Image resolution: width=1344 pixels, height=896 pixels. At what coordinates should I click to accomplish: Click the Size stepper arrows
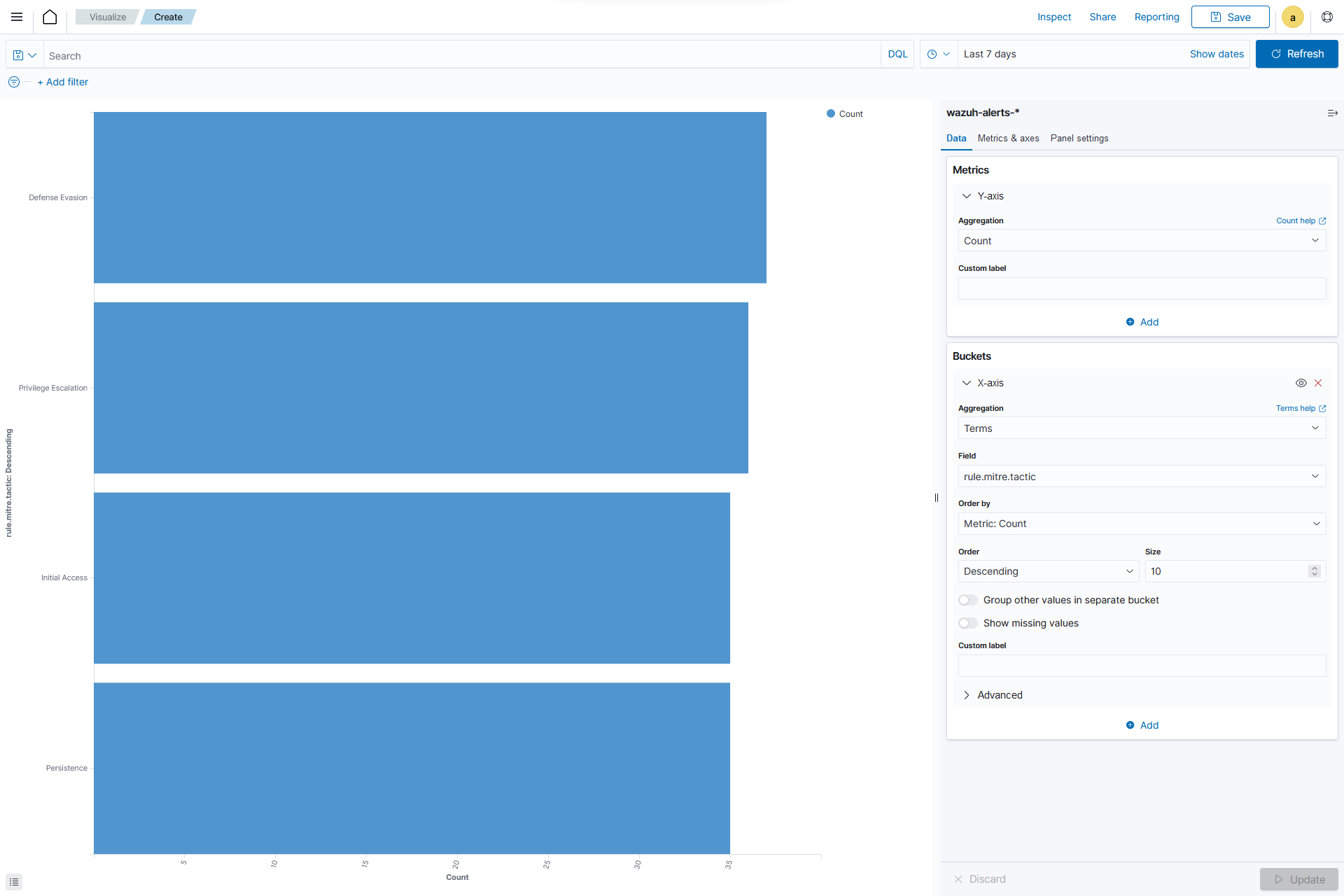[1315, 571]
